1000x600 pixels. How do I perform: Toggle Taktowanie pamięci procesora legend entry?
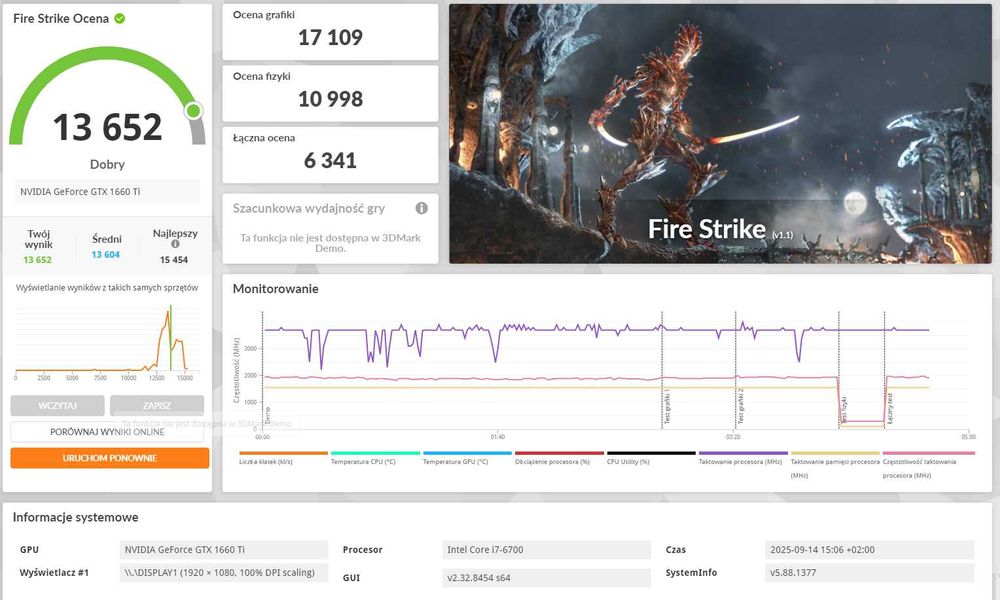pyautogui.click(x=835, y=465)
